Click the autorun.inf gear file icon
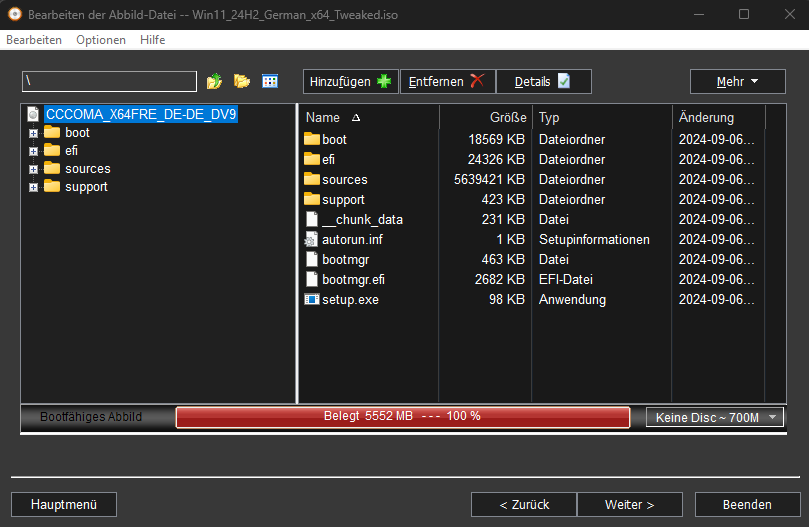The width and height of the screenshot is (809, 527). [311, 239]
